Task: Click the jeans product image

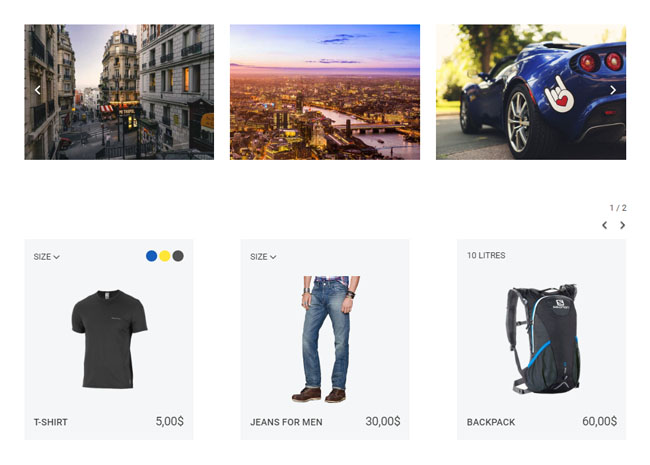Action: point(325,339)
